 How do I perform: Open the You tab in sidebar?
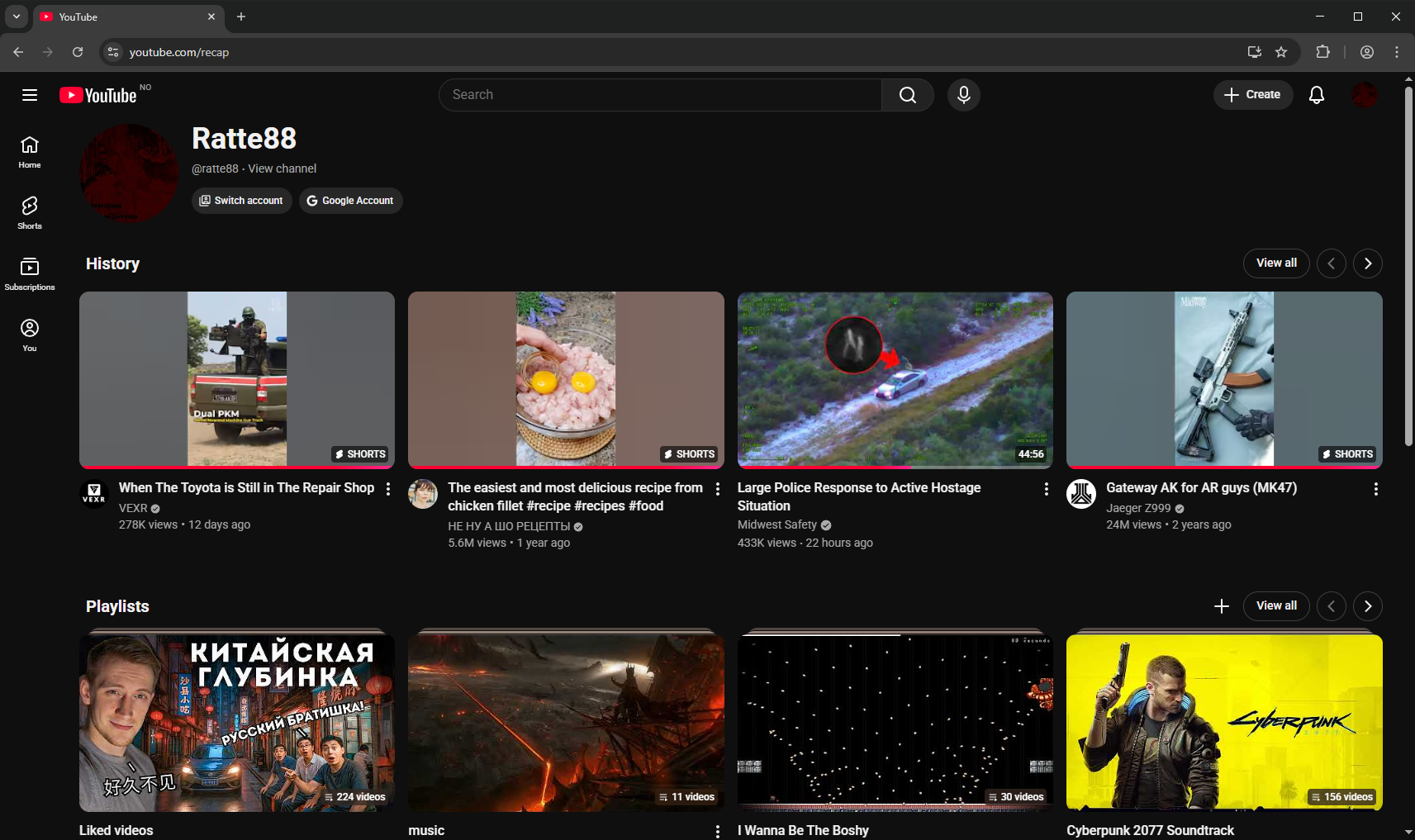click(30, 335)
